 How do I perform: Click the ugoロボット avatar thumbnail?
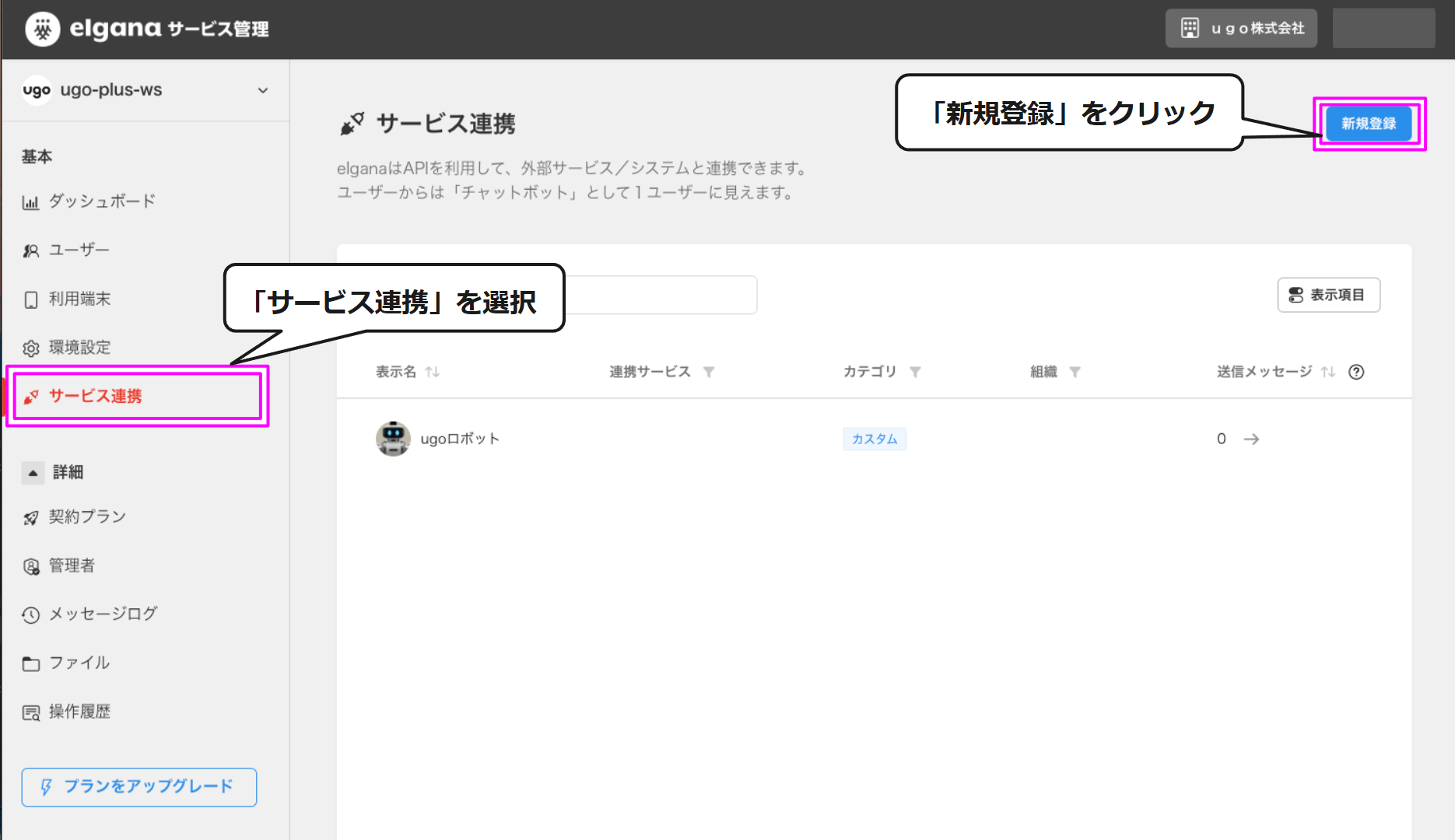(x=393, y=439)
